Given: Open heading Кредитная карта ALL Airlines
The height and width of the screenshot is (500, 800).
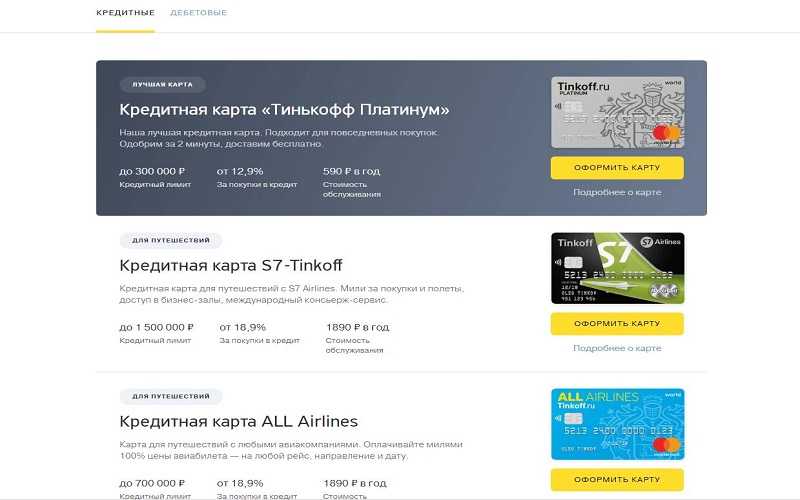Looking at the screenshot, I should [238, 421].
